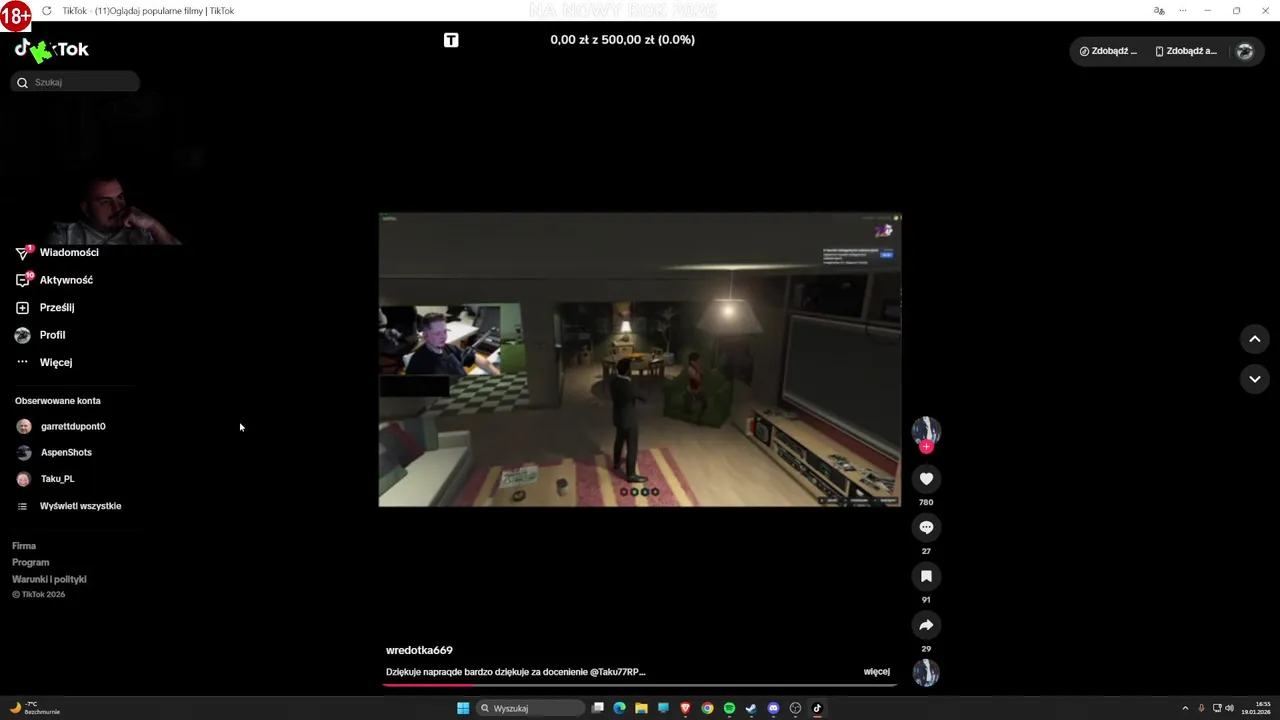Expand Więcej menu in sidebar
The height and width of the screenshot is (720, 1280).
[44, 362]
